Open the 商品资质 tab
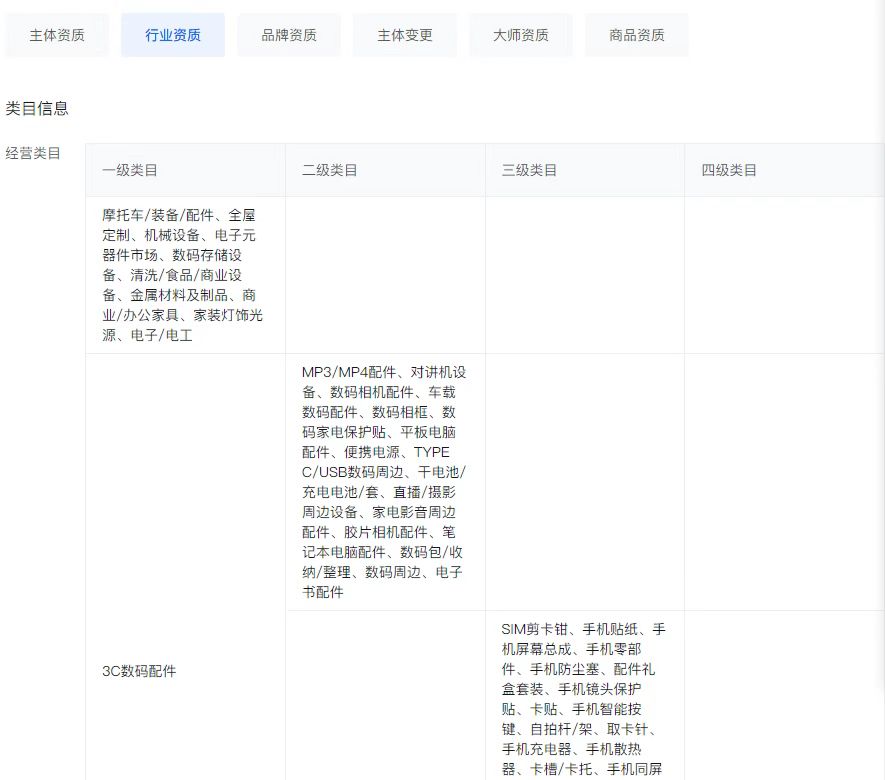Image resolution: width=885 pixels, height=780 pixels. tap(637, 35)
